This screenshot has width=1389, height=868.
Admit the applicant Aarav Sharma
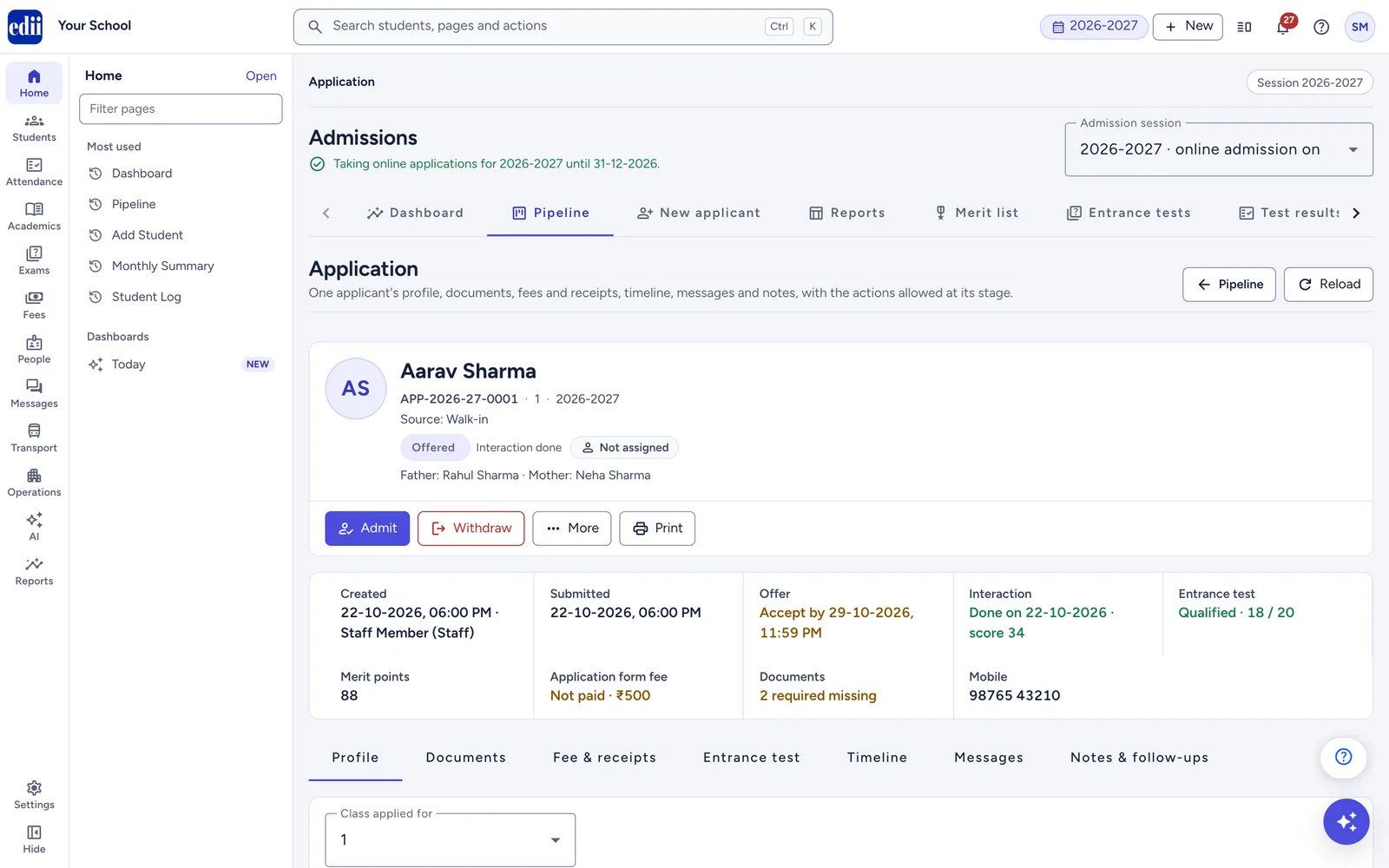click(x=367, y=529)
